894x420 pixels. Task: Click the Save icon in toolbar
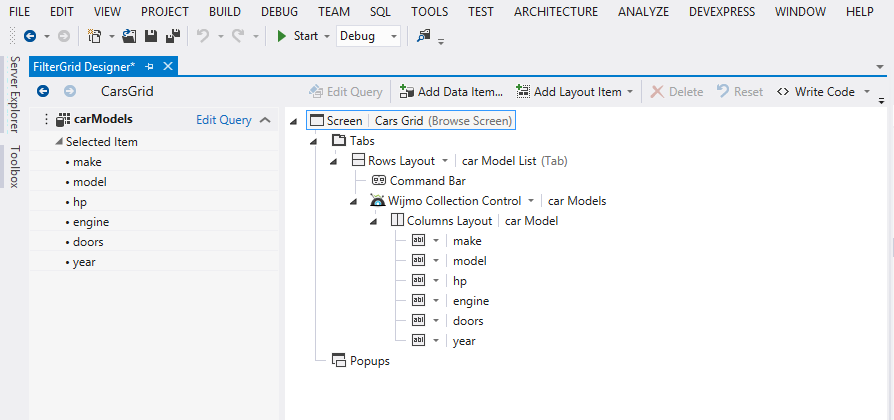click(x=151, y=36)
